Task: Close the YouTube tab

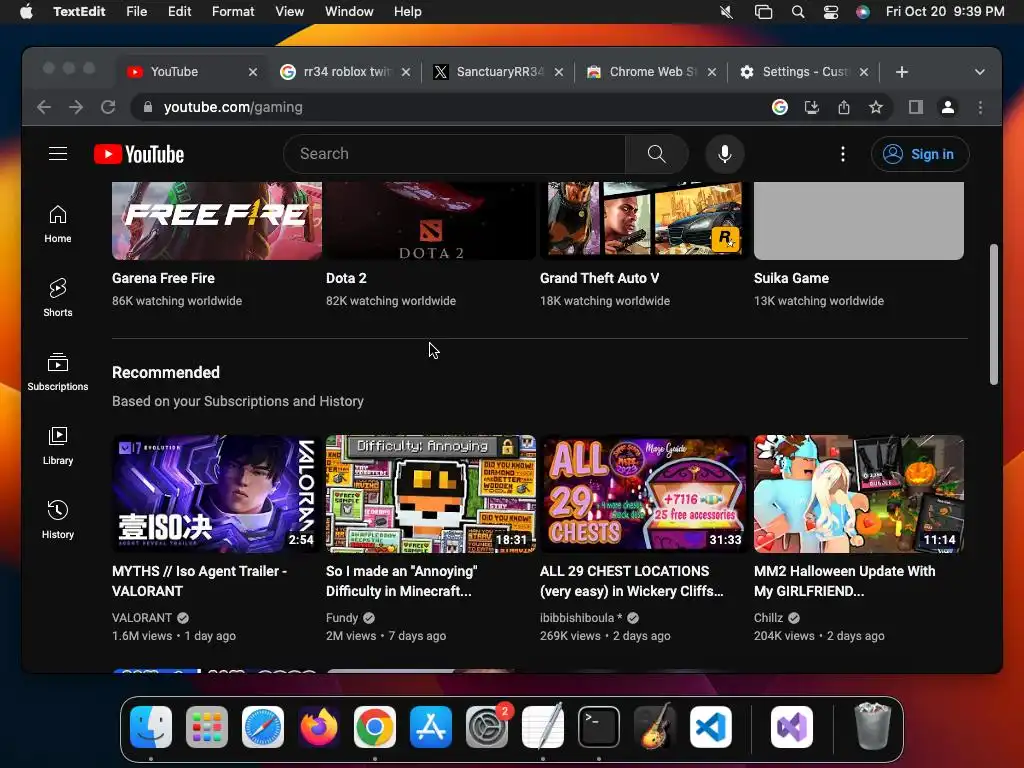Action: pos(253,72)
